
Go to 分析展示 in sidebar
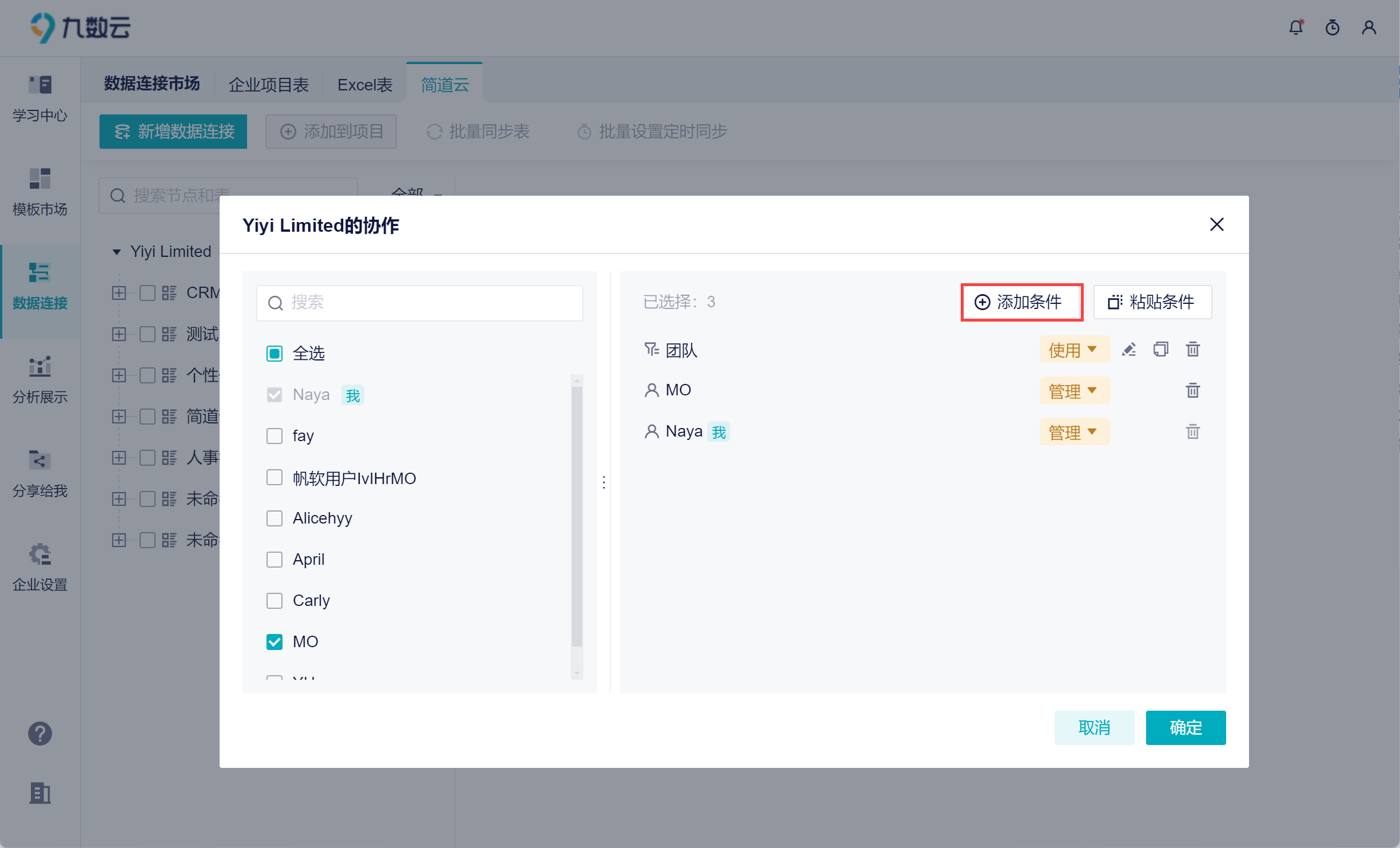[40, 379]
